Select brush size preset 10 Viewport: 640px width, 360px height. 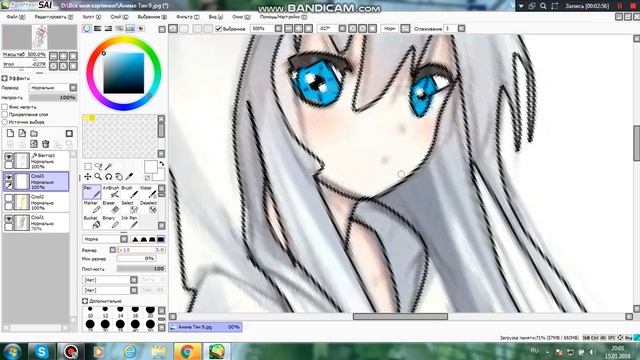click(90, 313)
